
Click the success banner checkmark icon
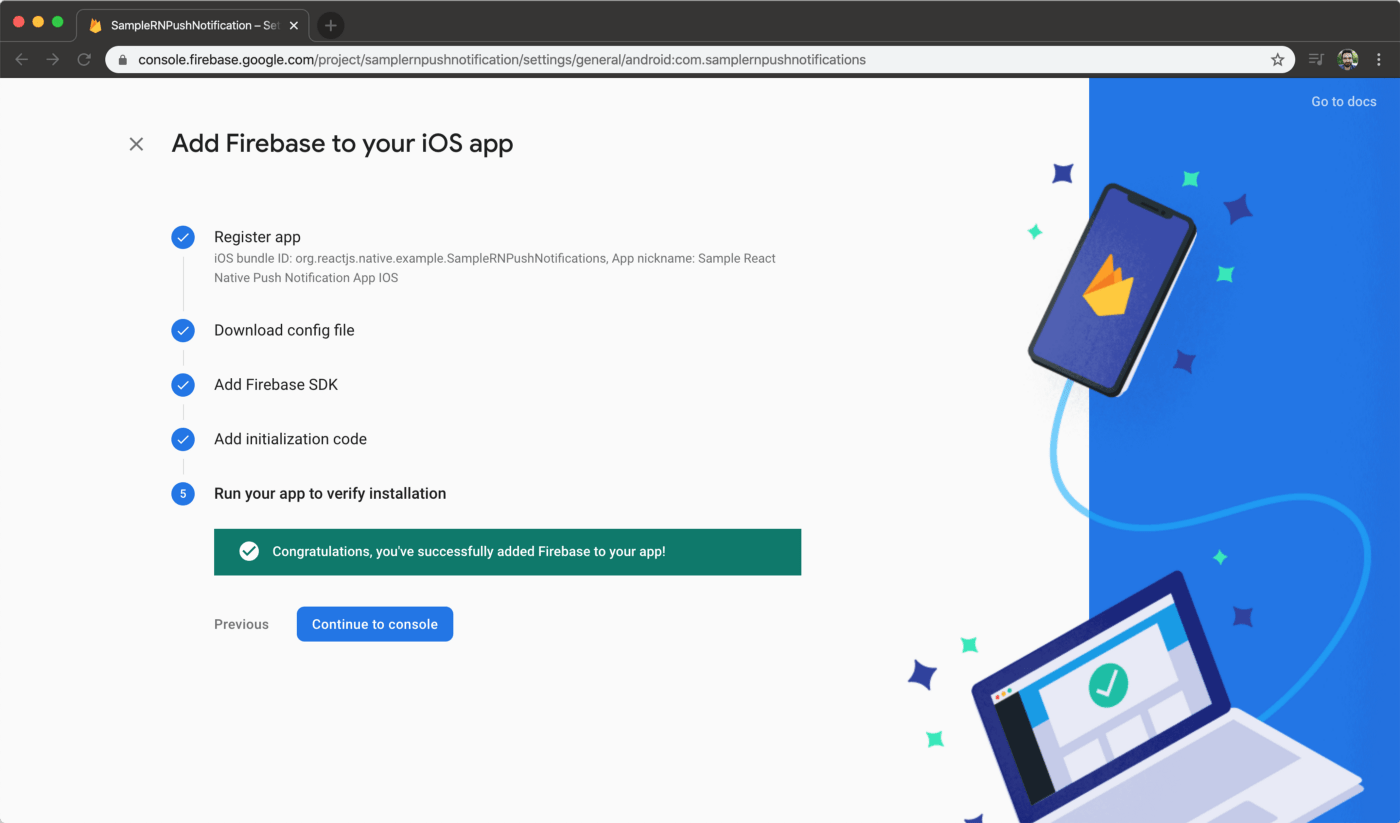[x=249, y=552]
